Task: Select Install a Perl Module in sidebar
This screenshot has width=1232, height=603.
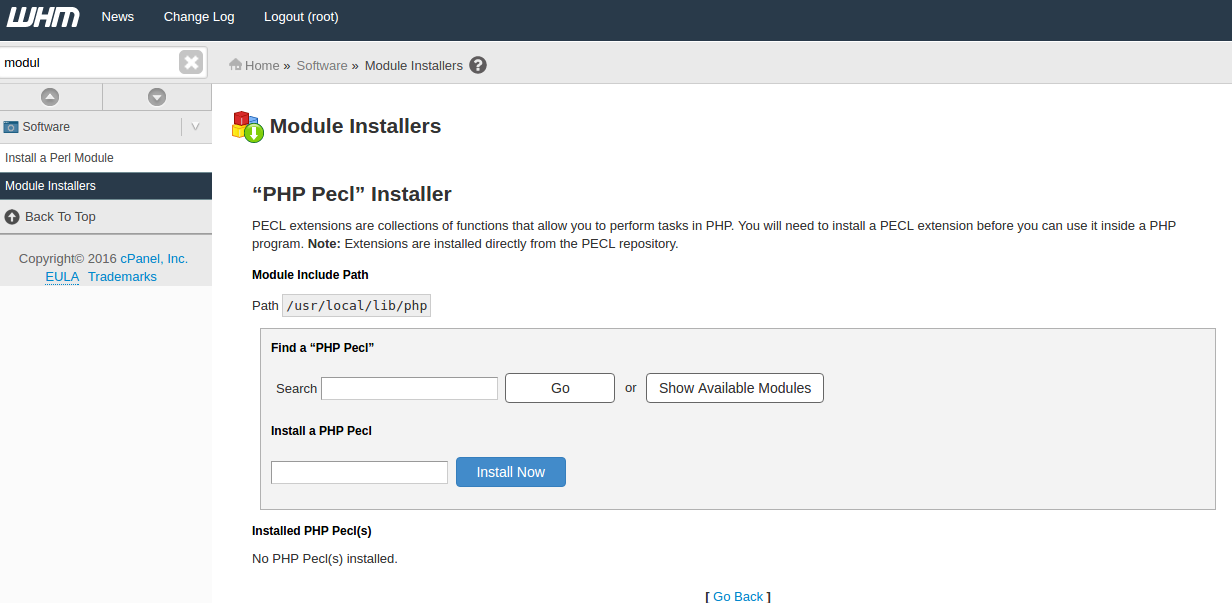Action: click(59, 157)
